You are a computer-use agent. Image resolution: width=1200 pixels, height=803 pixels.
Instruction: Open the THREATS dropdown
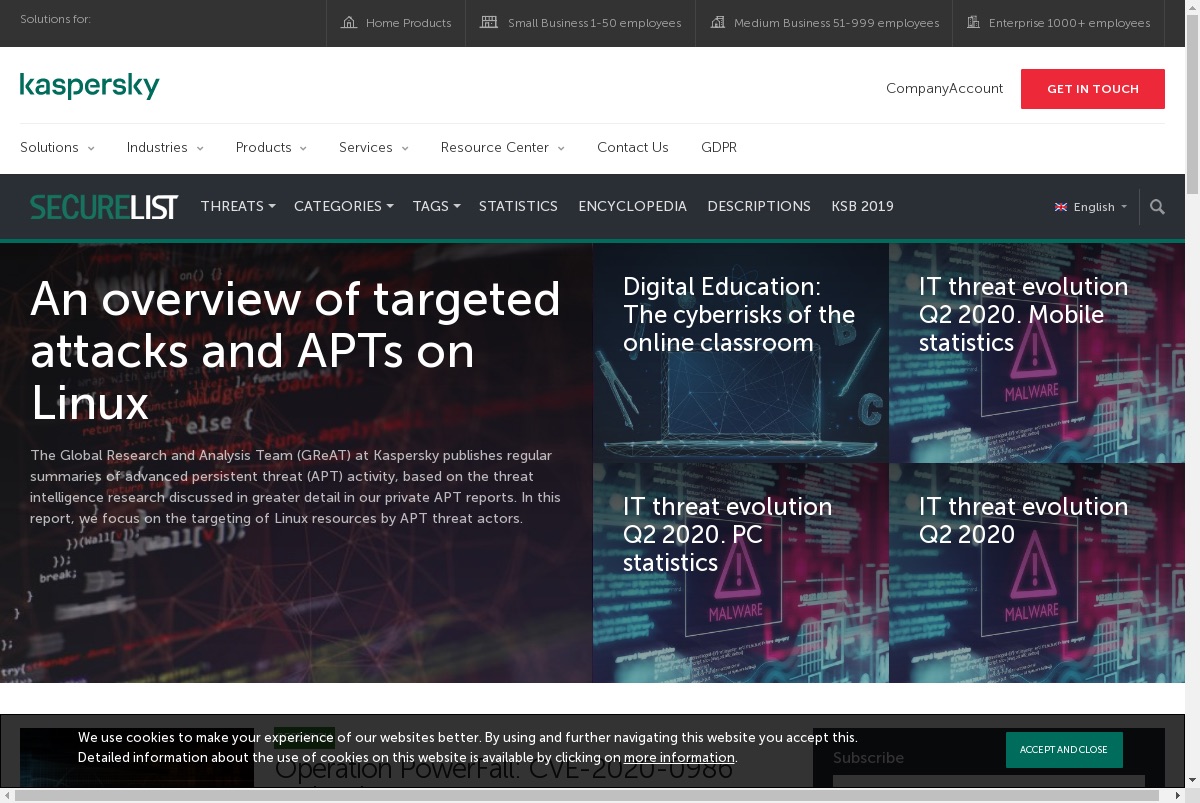(x=238, y=206)
